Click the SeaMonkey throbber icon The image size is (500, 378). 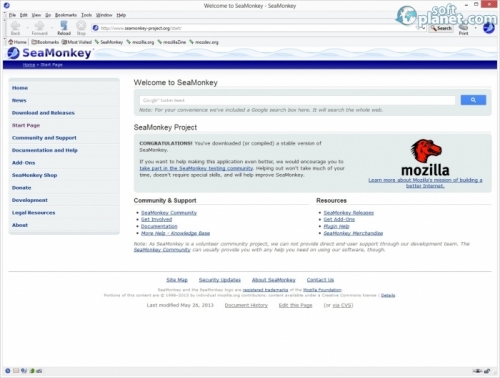coord(489,28)
